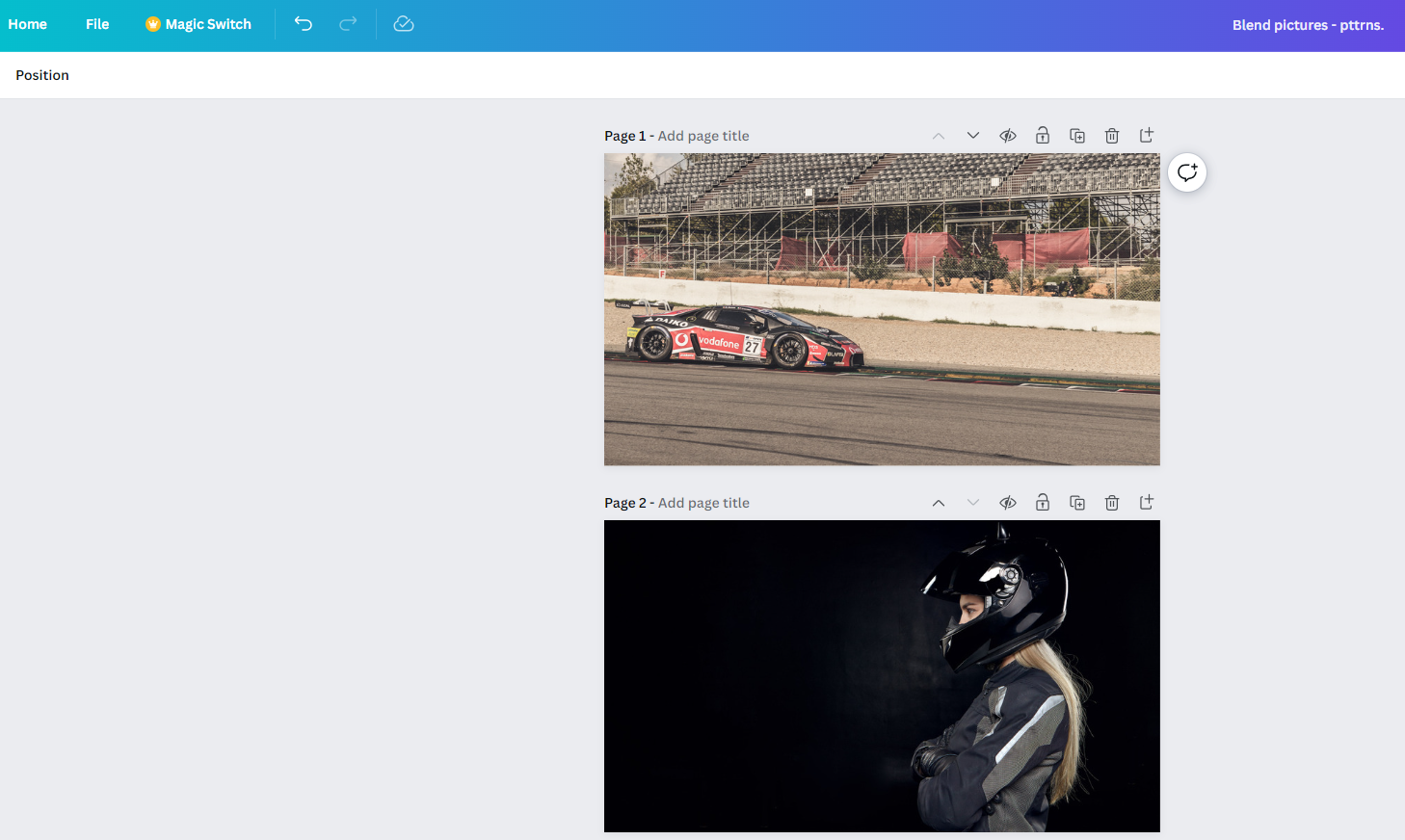
Task: Add a comment using the bubble icon
Action: tap(1187, 172)
